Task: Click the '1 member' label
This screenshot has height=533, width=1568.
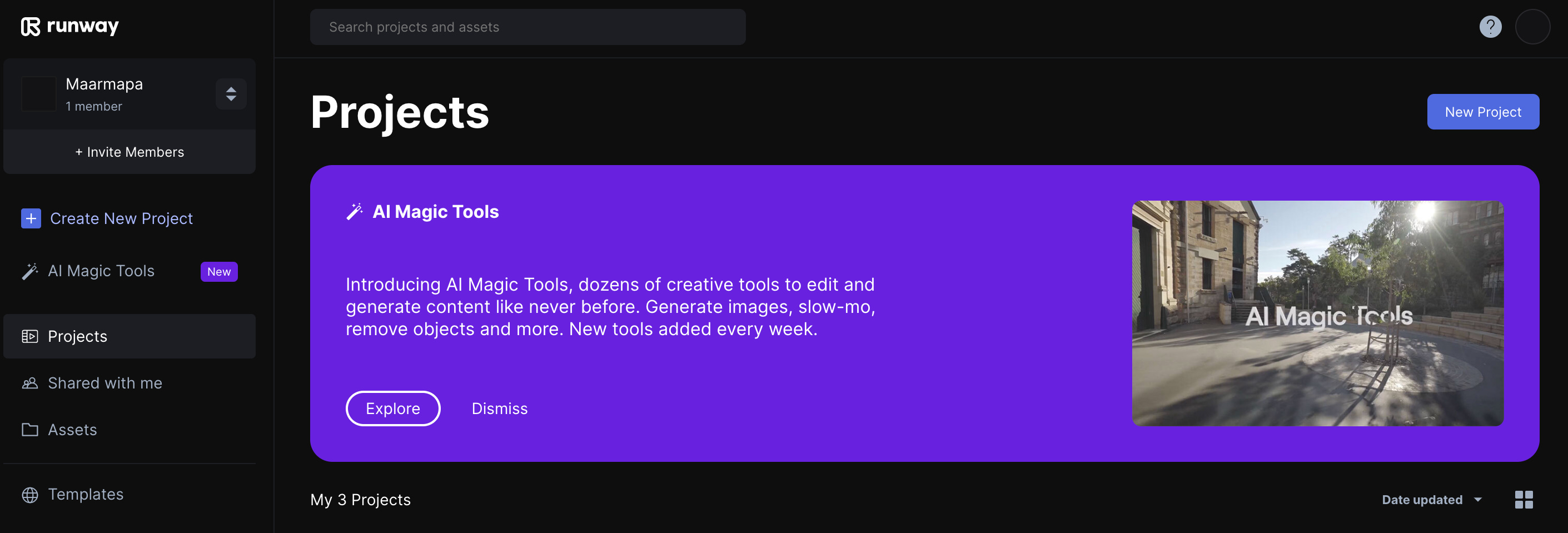Action: (94, 107)
